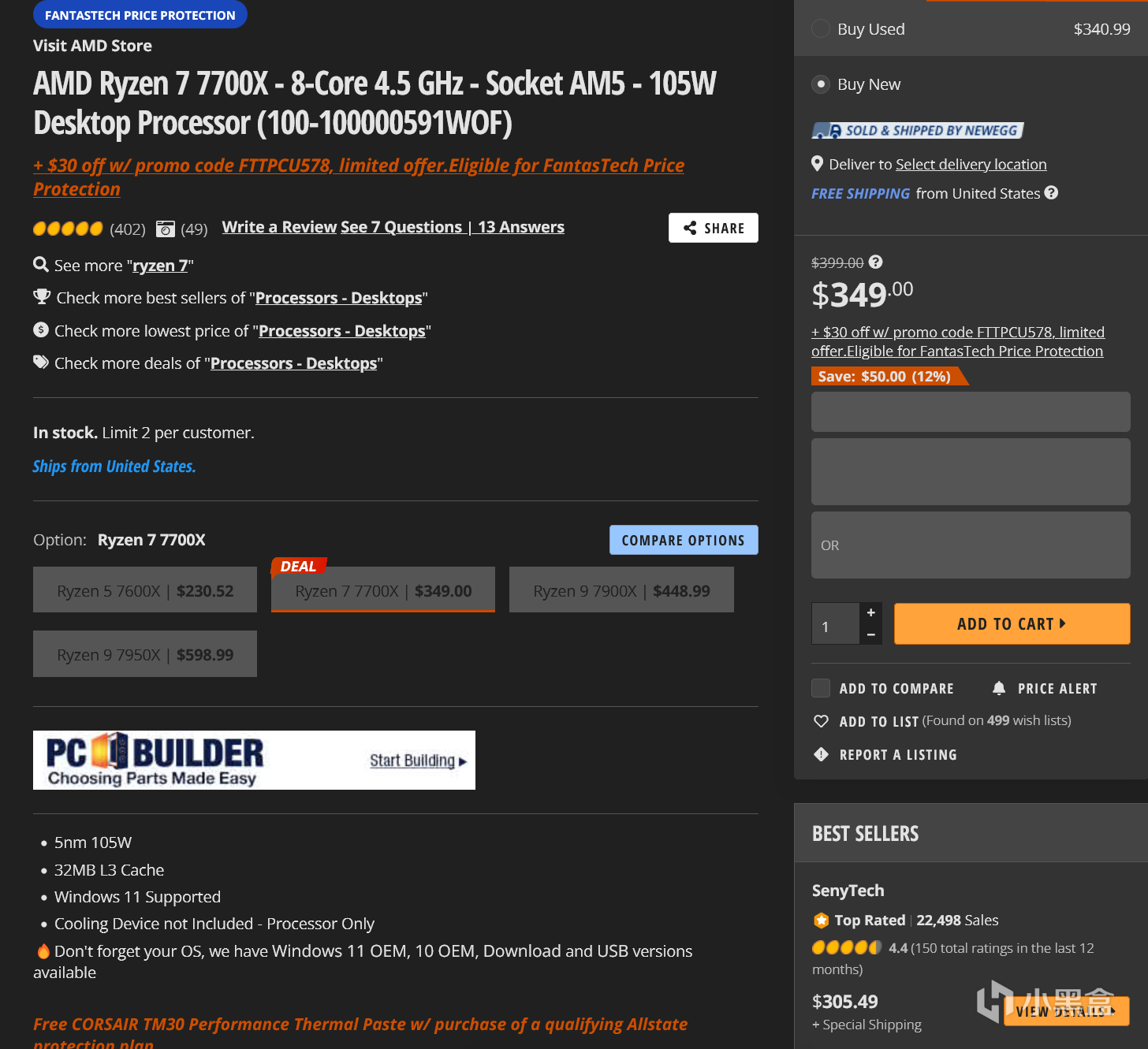
Task: Click the Price Alert bell icon
Action: [999, 688]
